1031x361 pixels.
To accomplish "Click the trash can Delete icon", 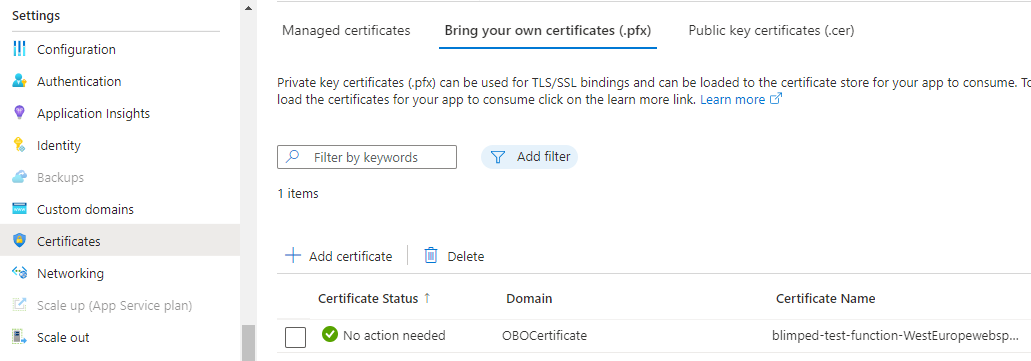I will point(431,256).
